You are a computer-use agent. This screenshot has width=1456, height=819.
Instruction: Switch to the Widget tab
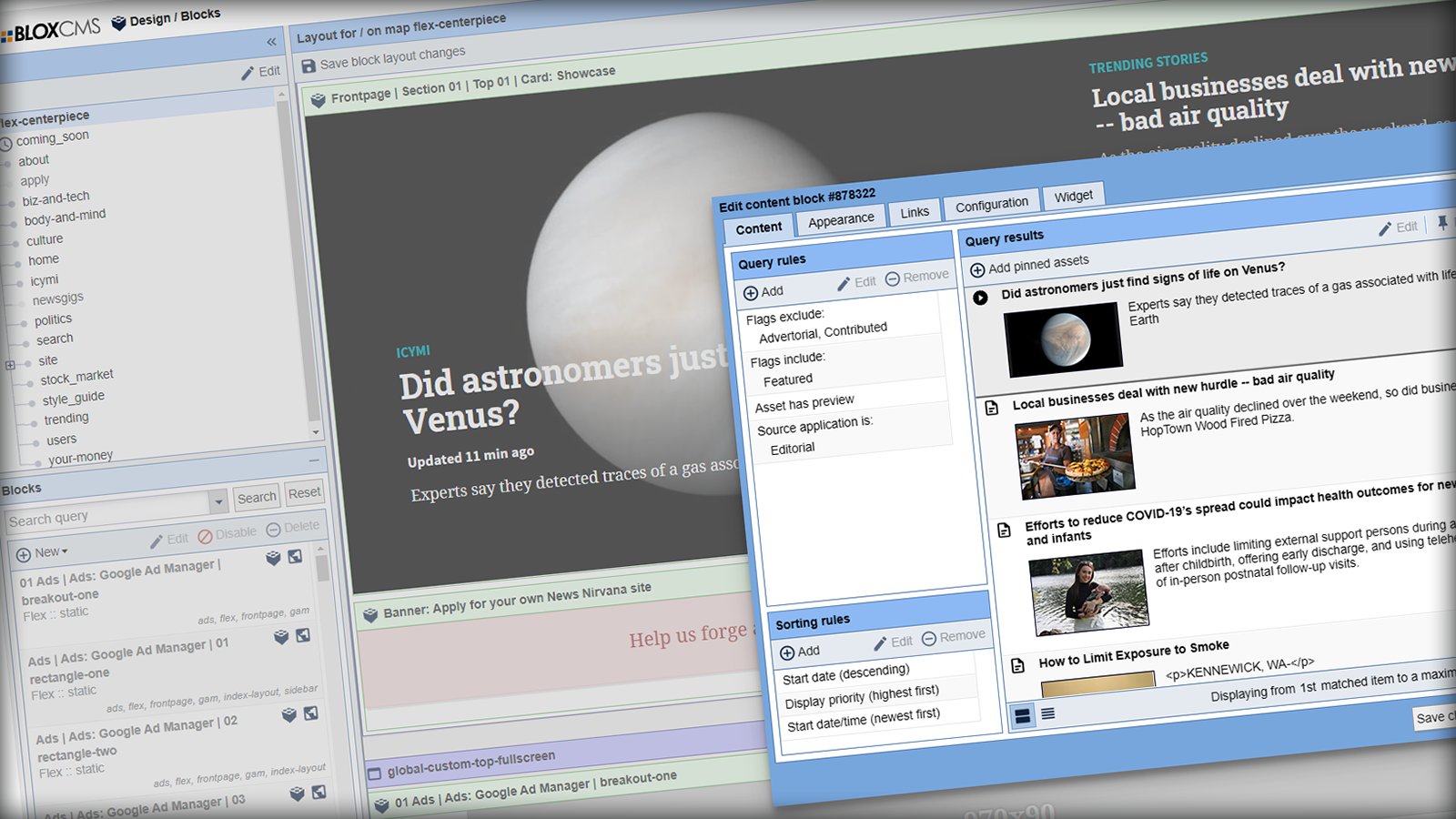coord(1074,196)
